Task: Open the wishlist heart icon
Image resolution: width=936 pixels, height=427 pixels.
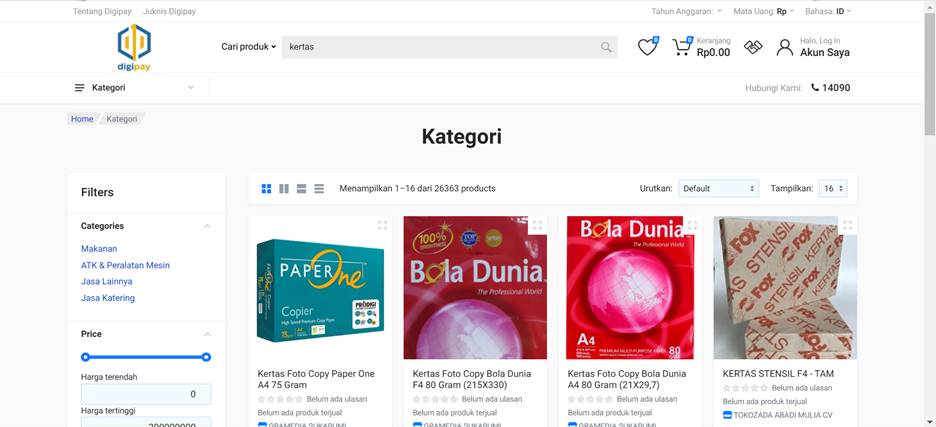Action: (x=648, y=47)
